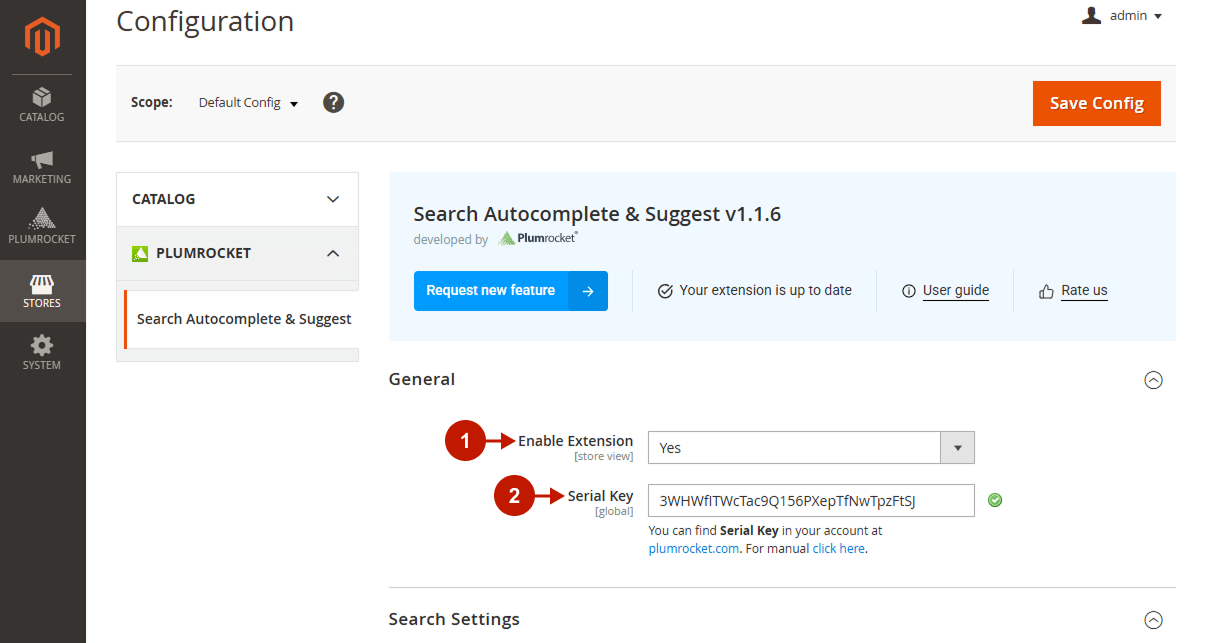The width and height of the screenshot is (1206, 643).
Task: Collapse the PLUMROCKET configuration tab
Action: (x=237, y=253)
